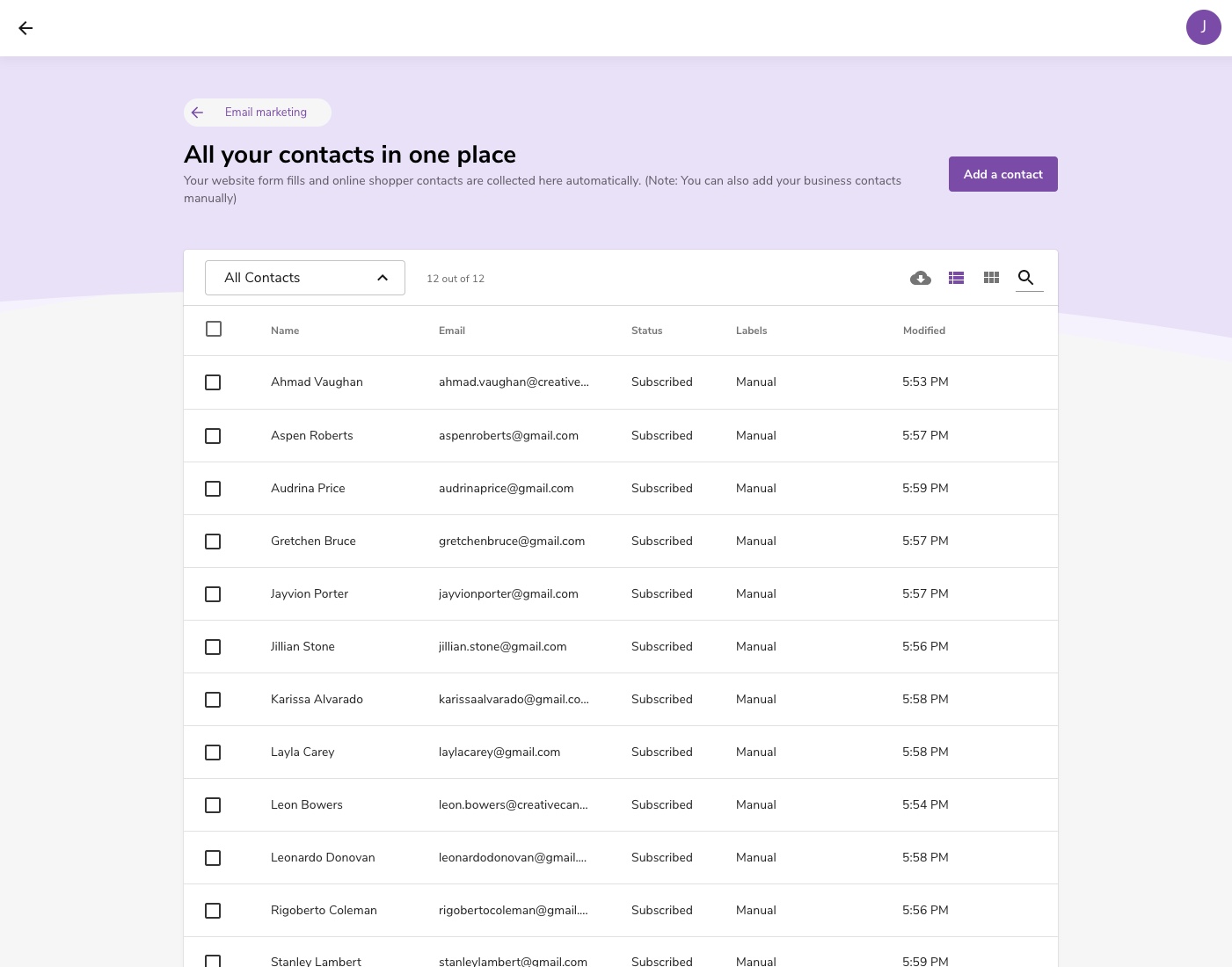Screen dimensions: 1232x967
Task: Click email ahmad.vaughan@creative...
Action: tap(514, 382)
